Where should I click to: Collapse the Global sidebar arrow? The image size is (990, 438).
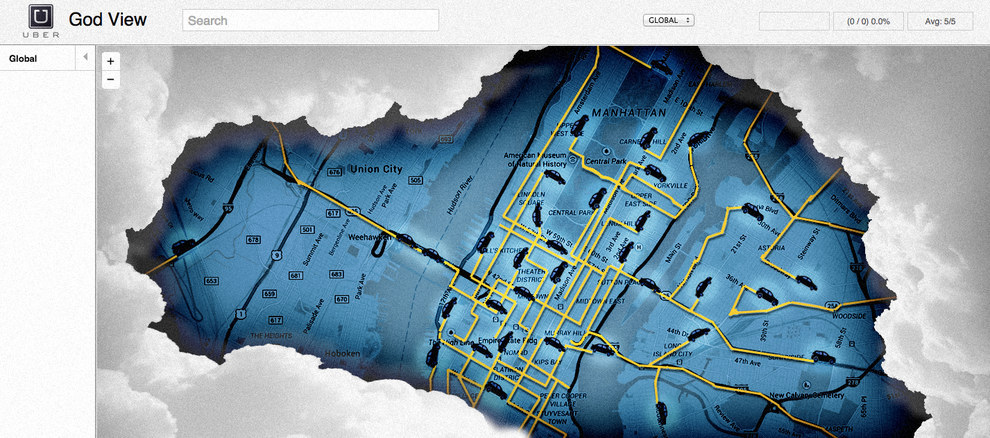click(x=85, y=58)
